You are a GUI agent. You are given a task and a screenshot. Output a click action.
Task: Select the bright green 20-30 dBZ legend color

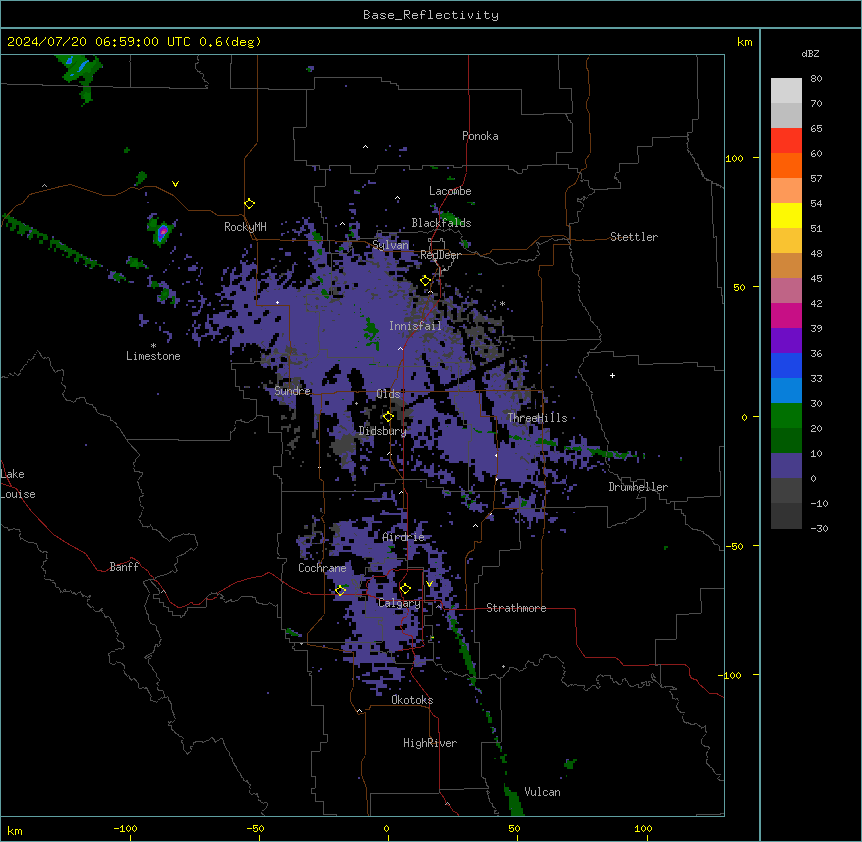786,416
